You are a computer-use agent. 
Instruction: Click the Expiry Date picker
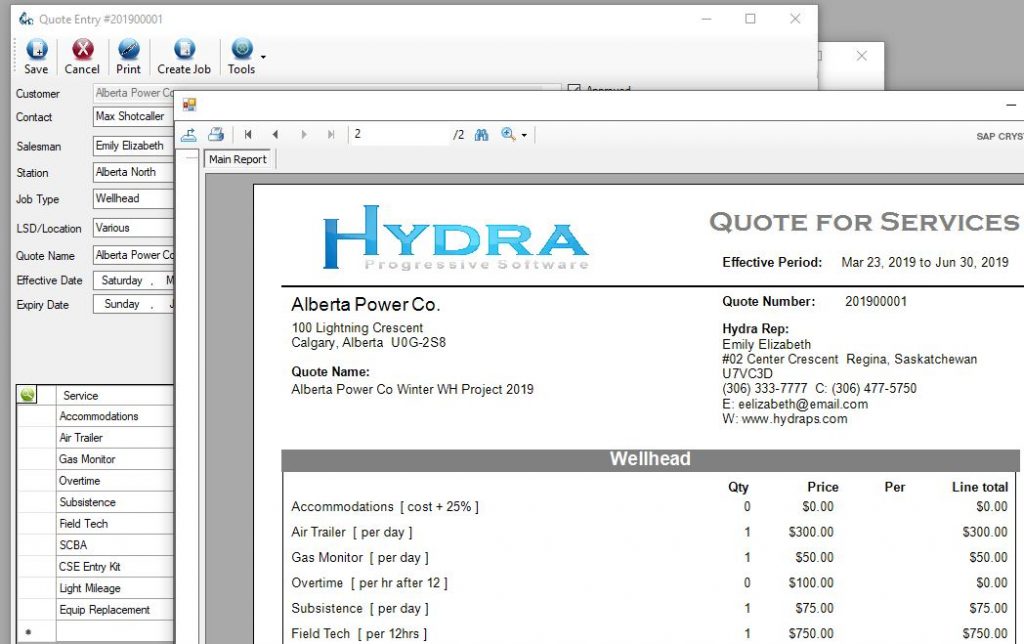[x=133, y=304]
